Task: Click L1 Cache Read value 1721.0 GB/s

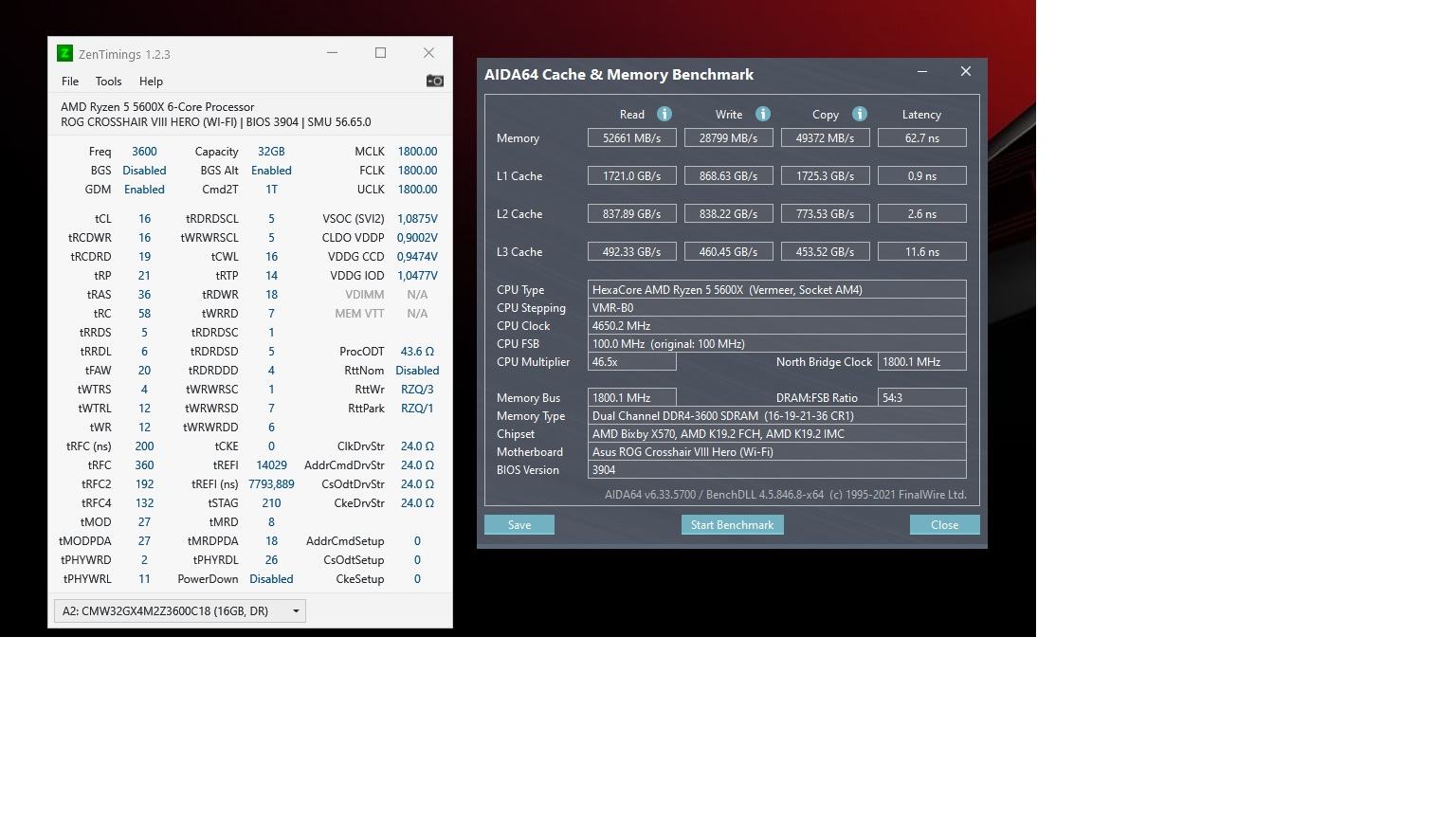Action: 631,176
